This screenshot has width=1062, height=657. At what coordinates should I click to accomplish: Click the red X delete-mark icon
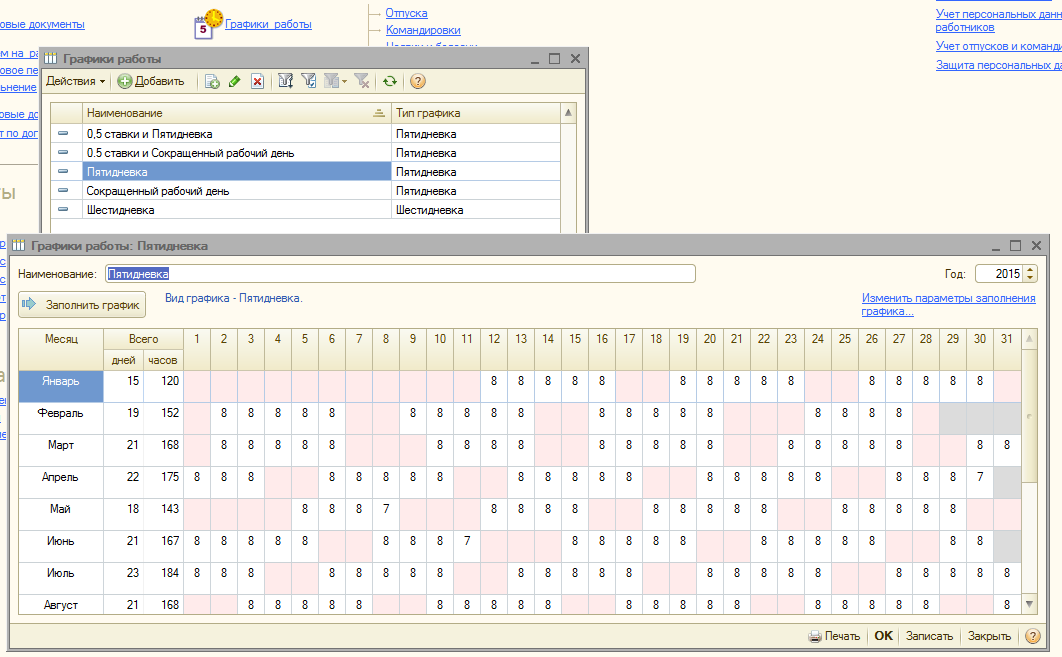(257, 82)
